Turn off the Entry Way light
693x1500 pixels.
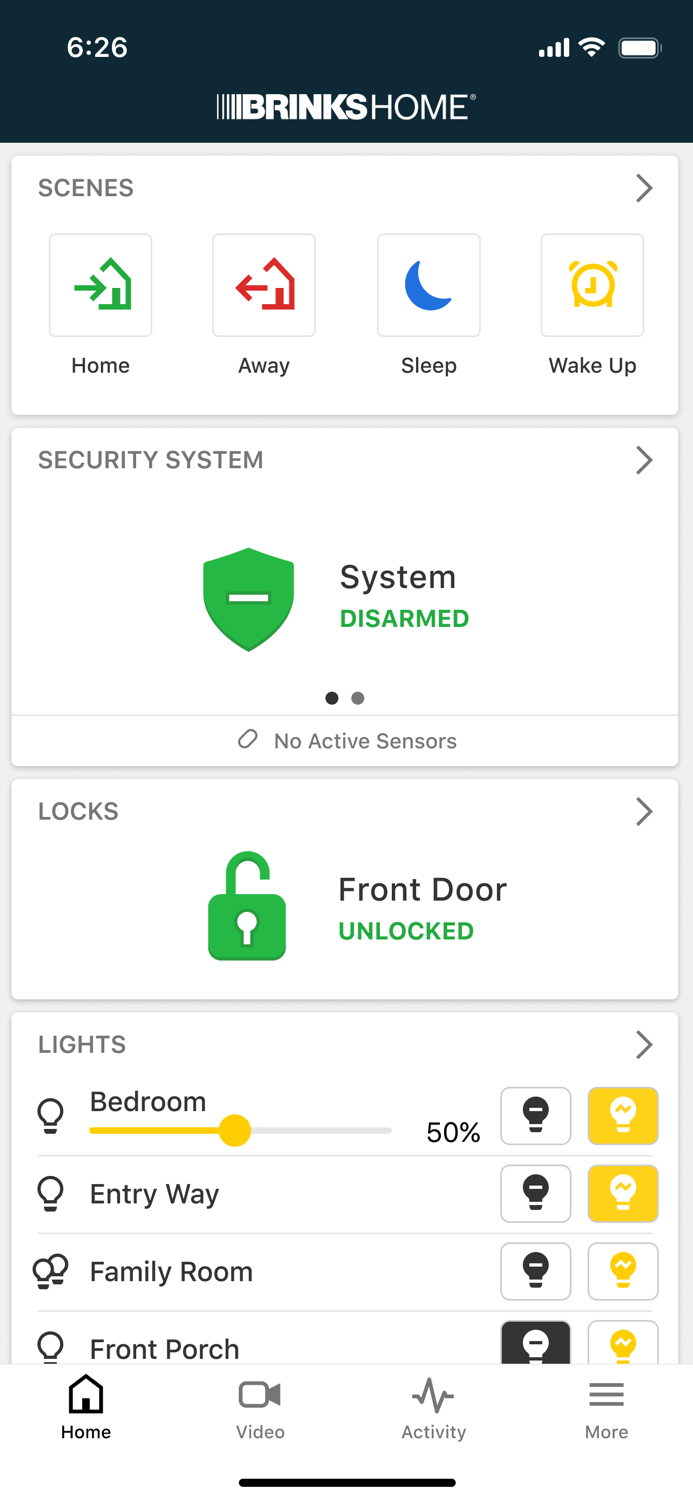[535, 1194]
